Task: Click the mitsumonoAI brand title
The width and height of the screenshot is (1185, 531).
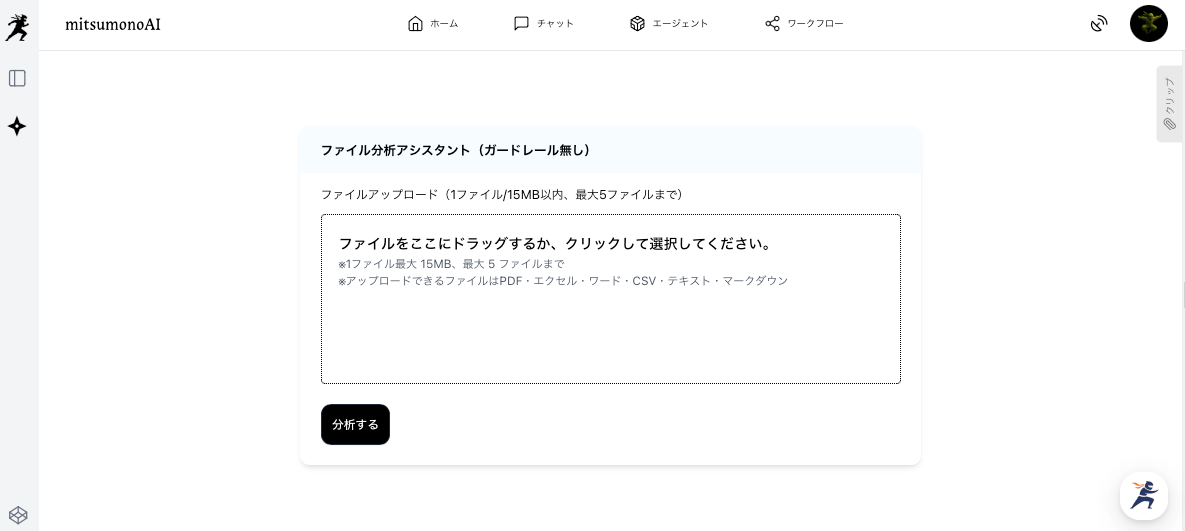Action: 112,24
